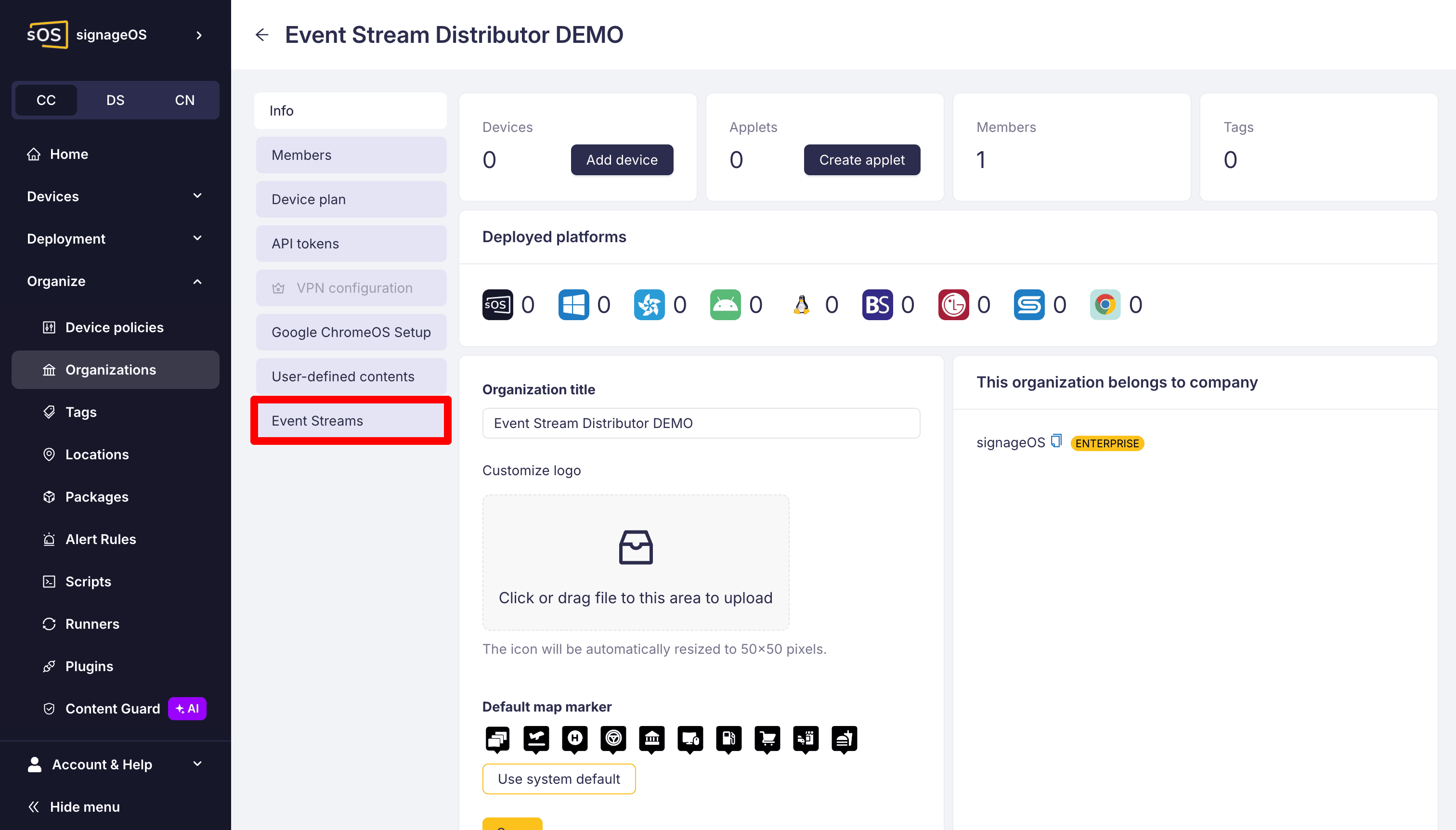Open Tags in the sidebar
The width and height of the screenshot is (1456, 830).
click(x=115, y=412)
